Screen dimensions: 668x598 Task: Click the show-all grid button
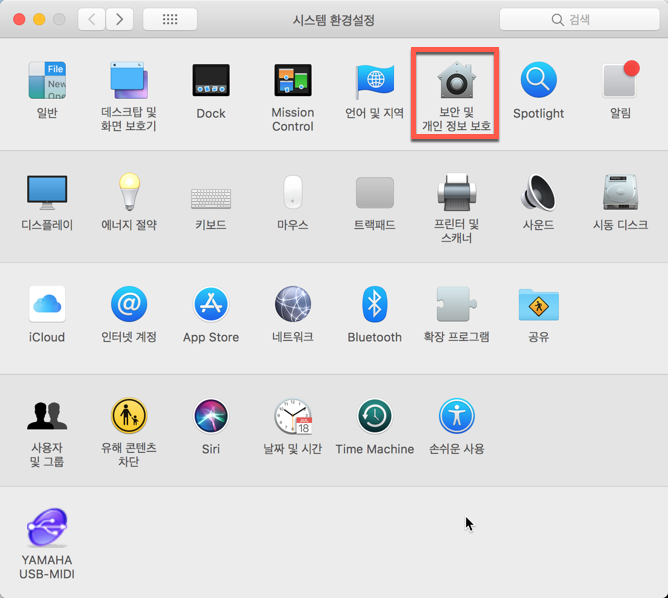point(170,19)
